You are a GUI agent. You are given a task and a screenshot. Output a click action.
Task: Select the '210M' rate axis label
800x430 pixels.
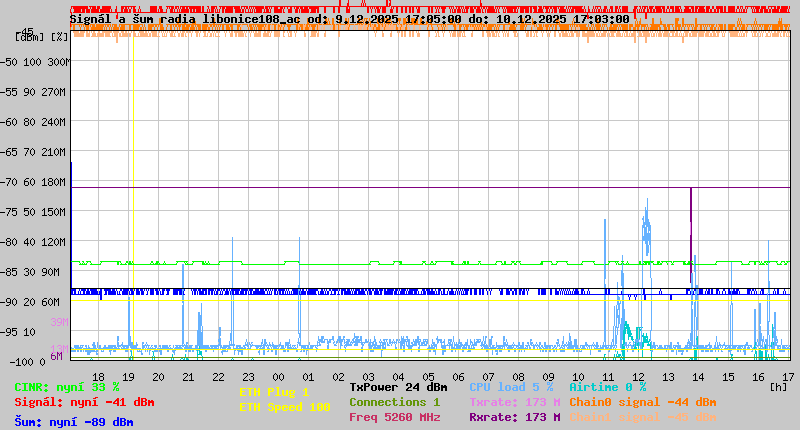coord(56,152)
